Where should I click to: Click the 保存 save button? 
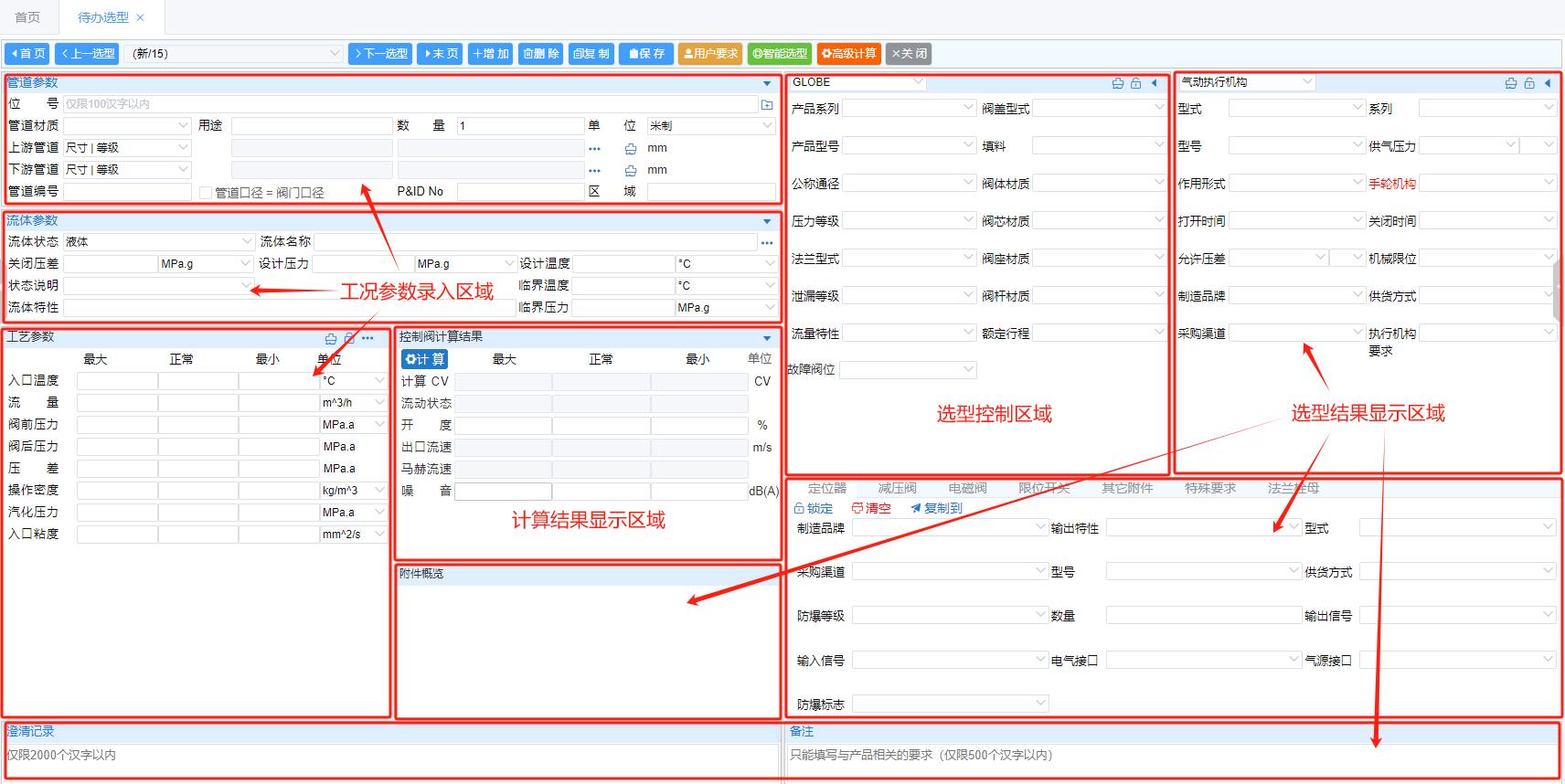point(646,54)
